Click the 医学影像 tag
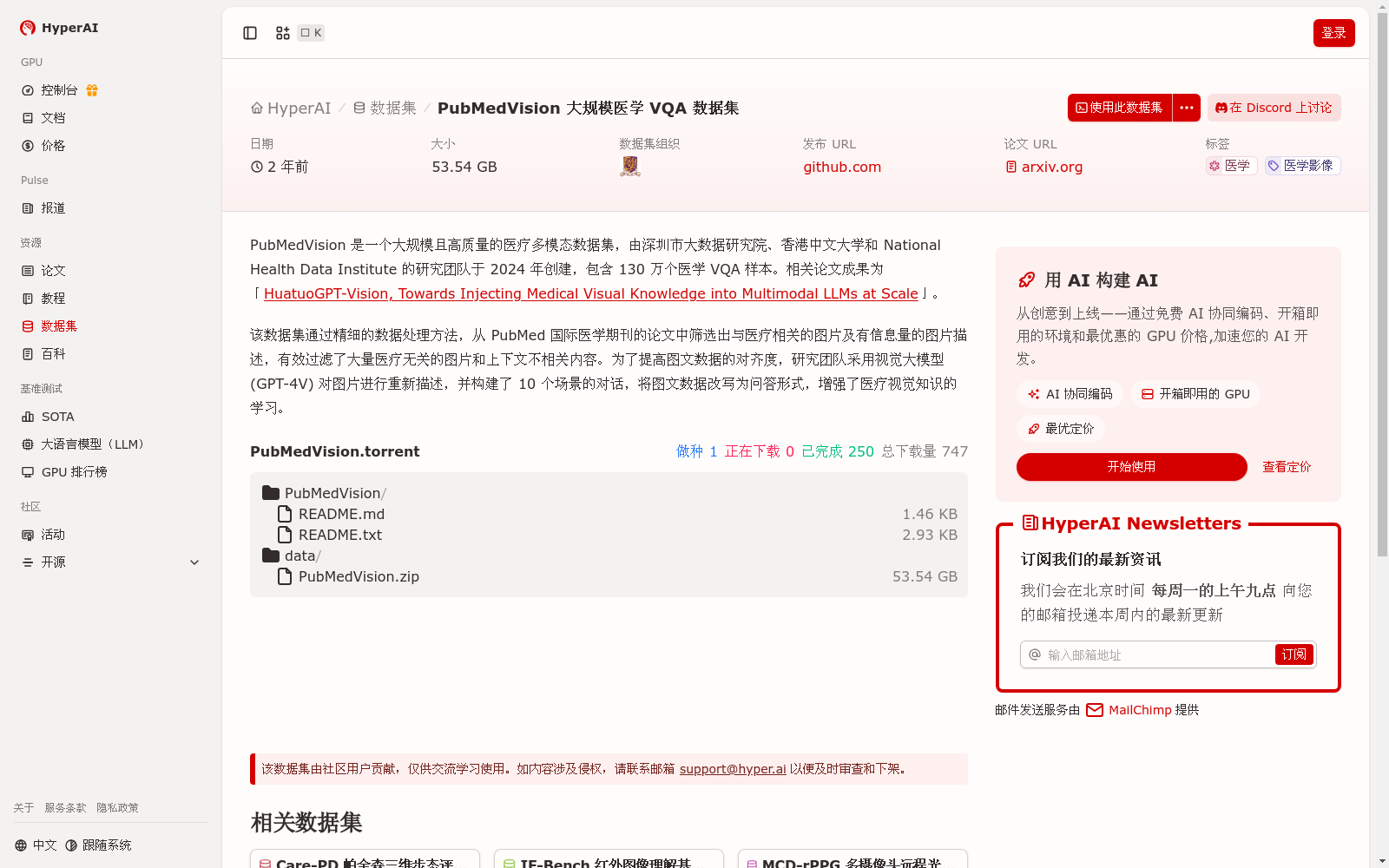 (1302, 166)
